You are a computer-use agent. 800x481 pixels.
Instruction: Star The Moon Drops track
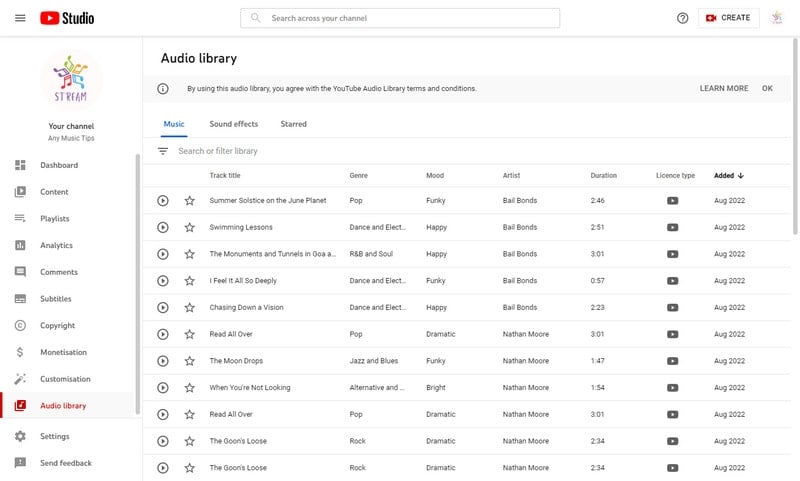point(189,361)
